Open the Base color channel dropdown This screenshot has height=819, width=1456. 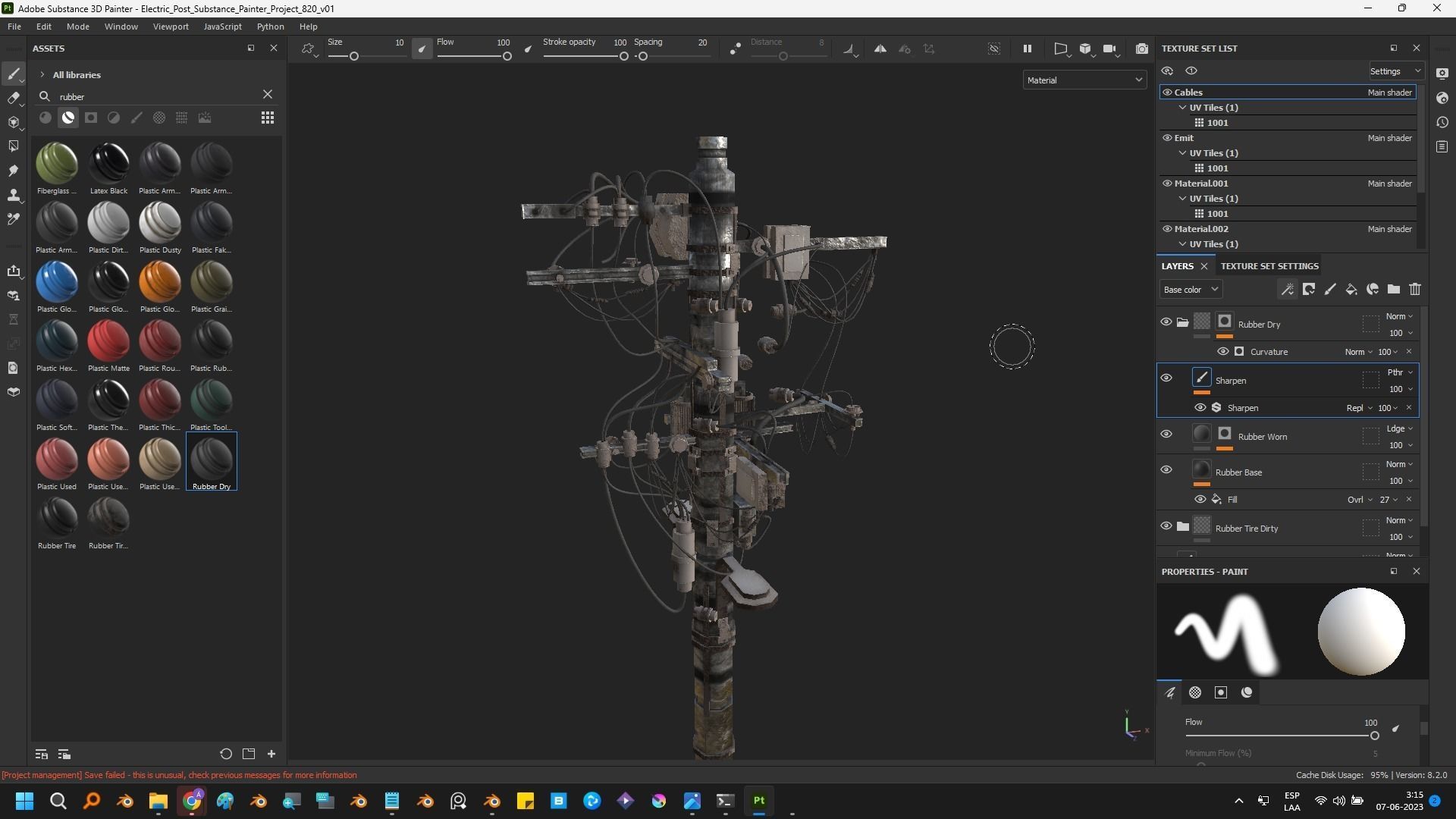tap(1190, 289)
